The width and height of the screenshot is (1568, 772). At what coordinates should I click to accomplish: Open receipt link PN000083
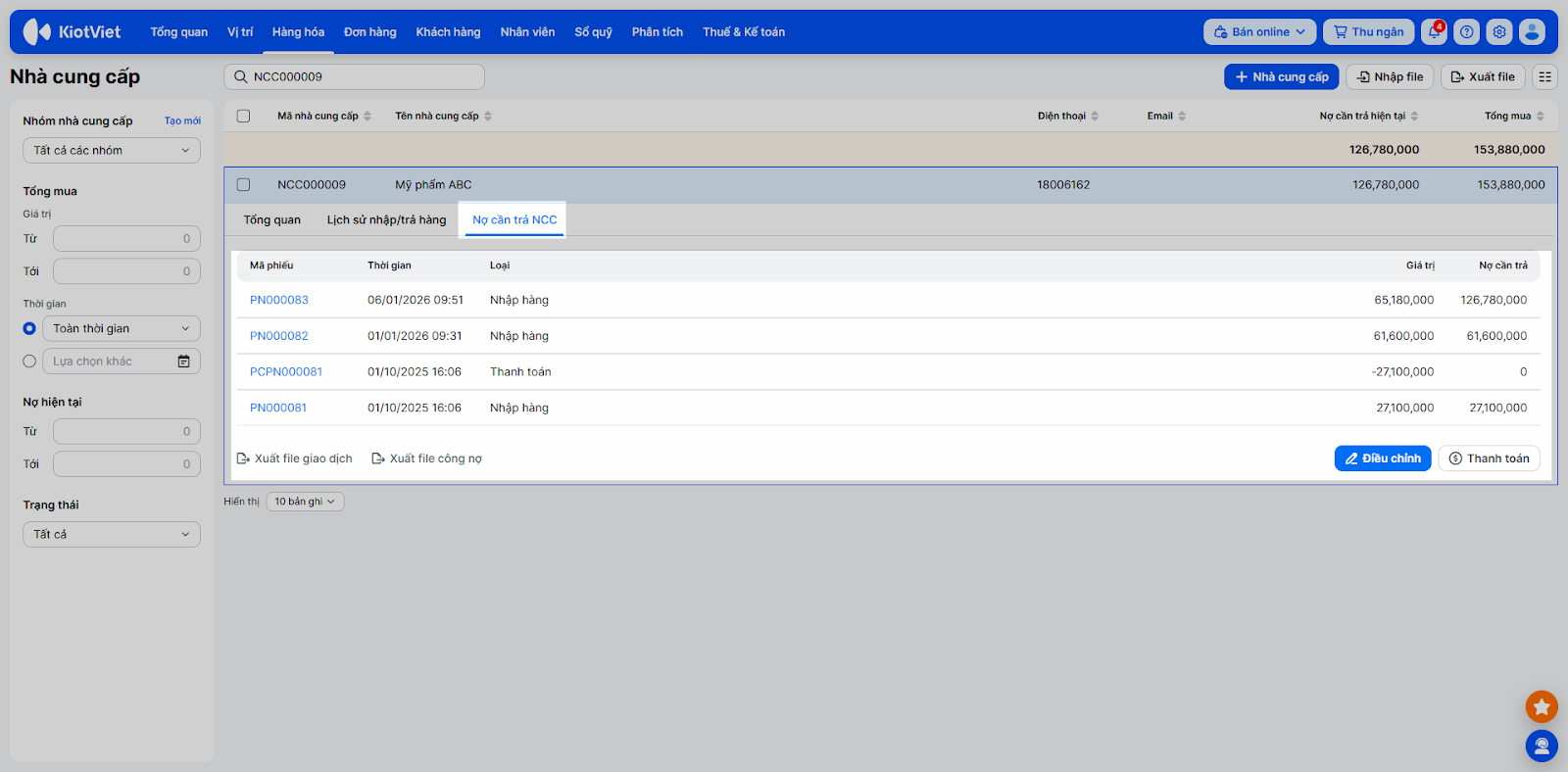click(x=279, y=301)
